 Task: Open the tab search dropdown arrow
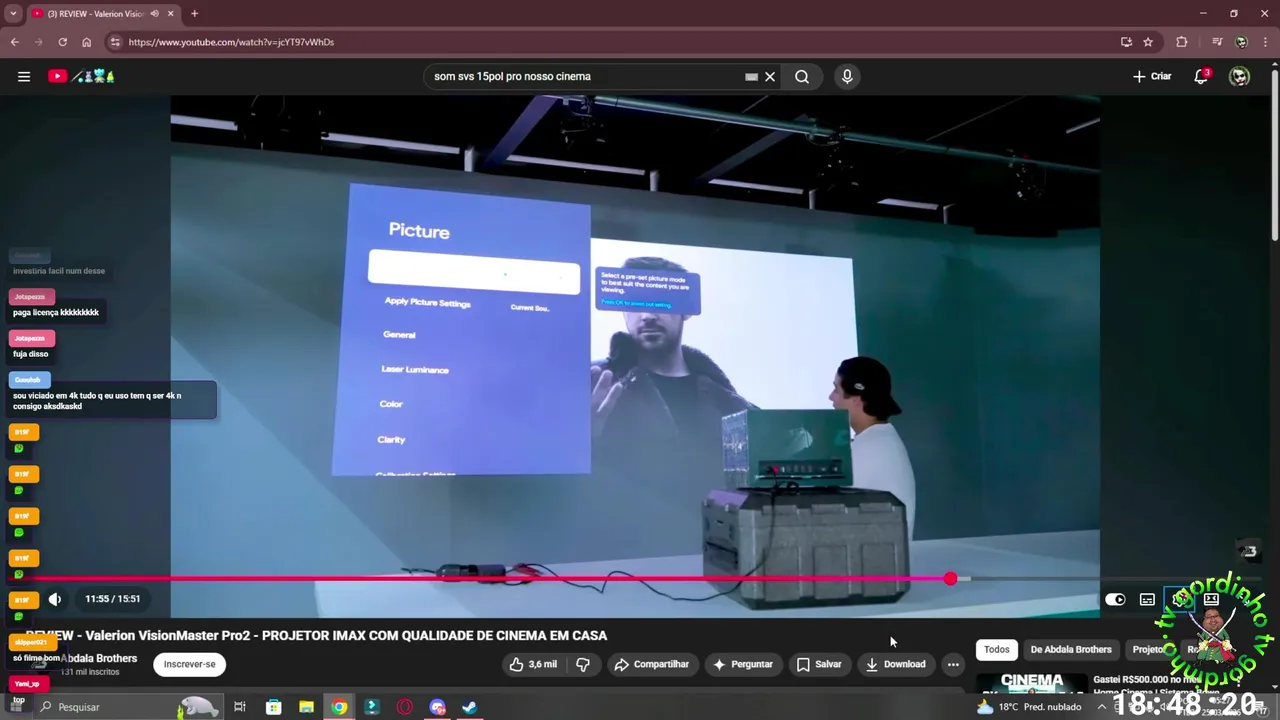(x=13, y=13)
